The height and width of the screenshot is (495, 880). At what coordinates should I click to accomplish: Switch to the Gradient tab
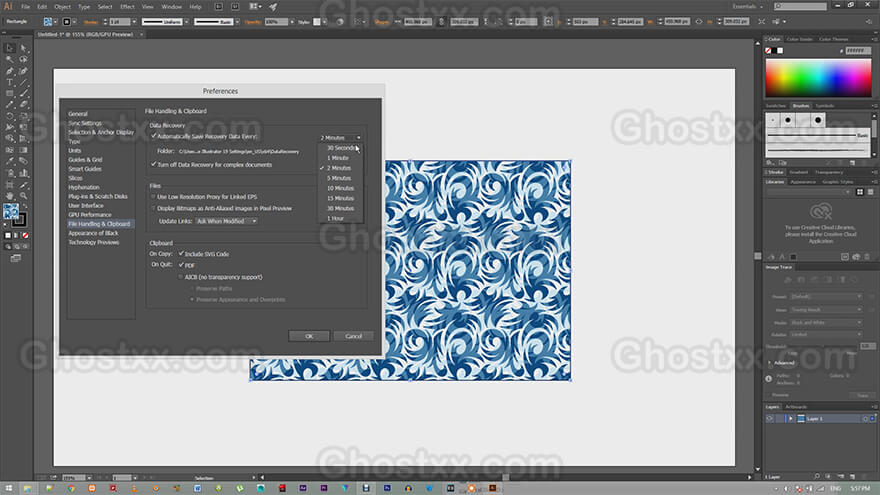pos(799,172)
